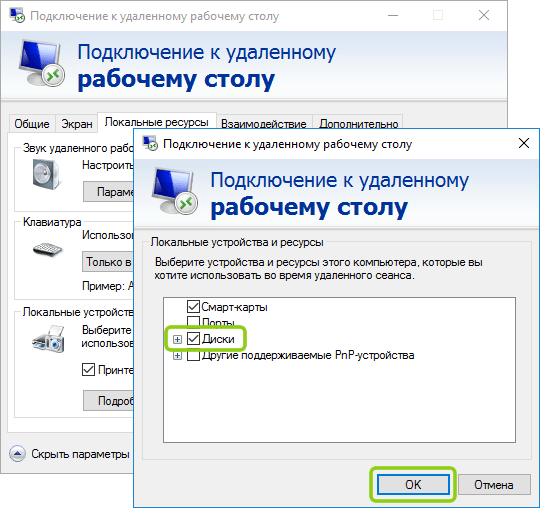
Task: Click the OK button in the front dialog
Action: coord(413,485)
